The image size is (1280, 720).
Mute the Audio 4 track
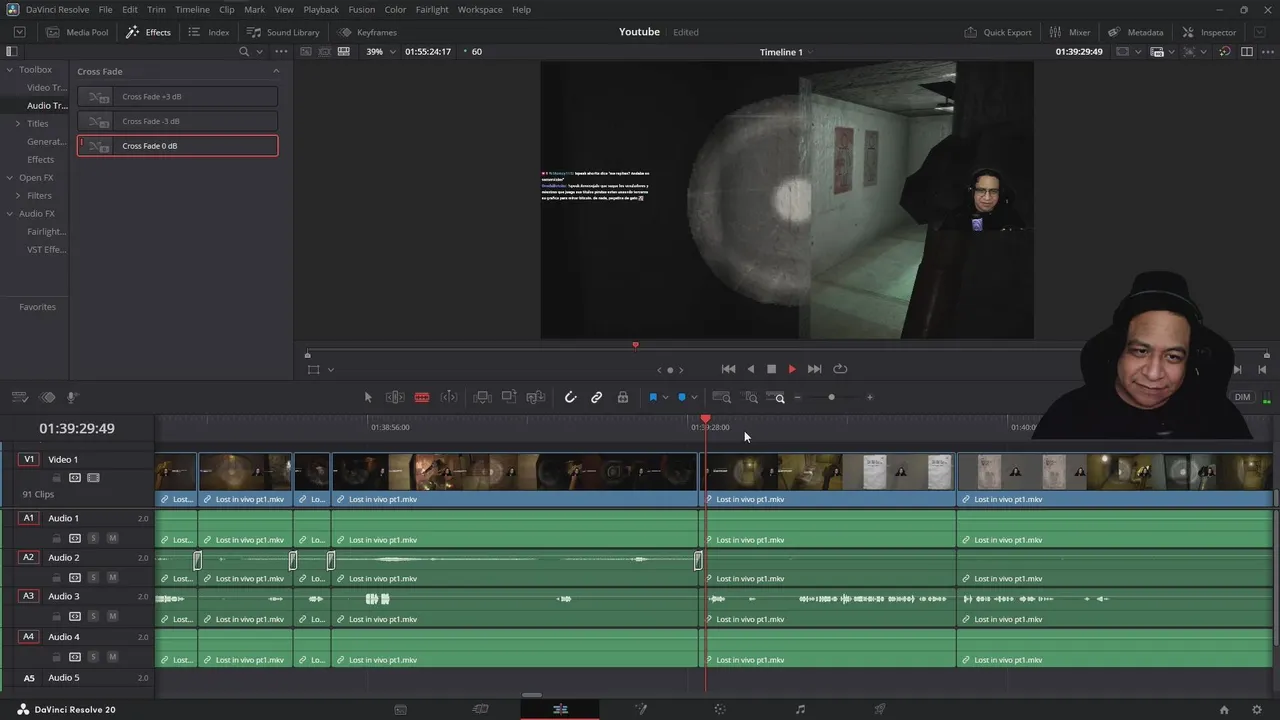[x=112, y=657]
